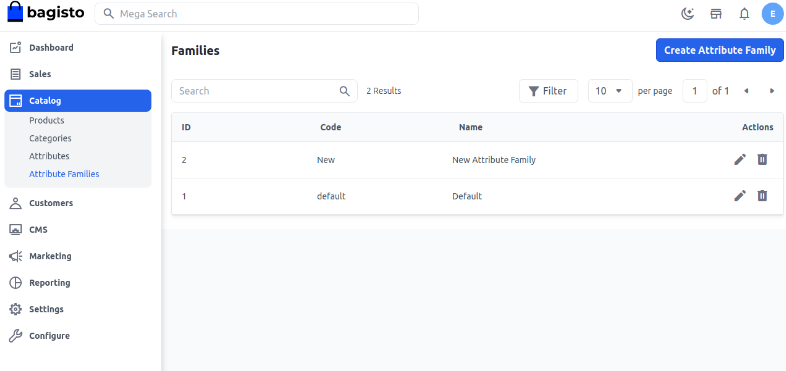Delete the Default attribute family
Viewport: 786px width, 371px height.
tap(762, 196)
